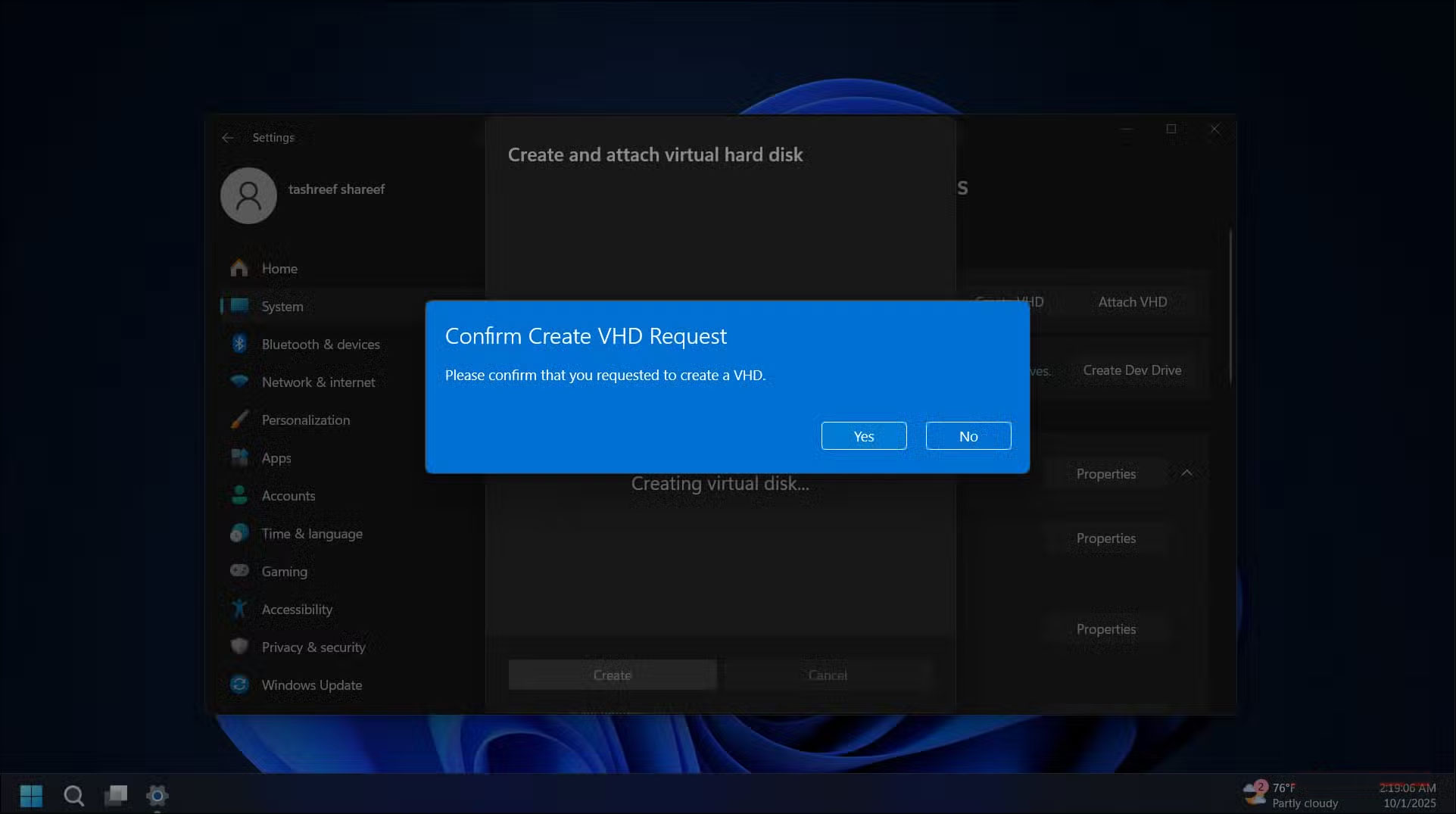The height and width of the screenshot is (814, 1456).
Task: Click the user profile avatar for tashreef shareef
Action: (248, 195)
